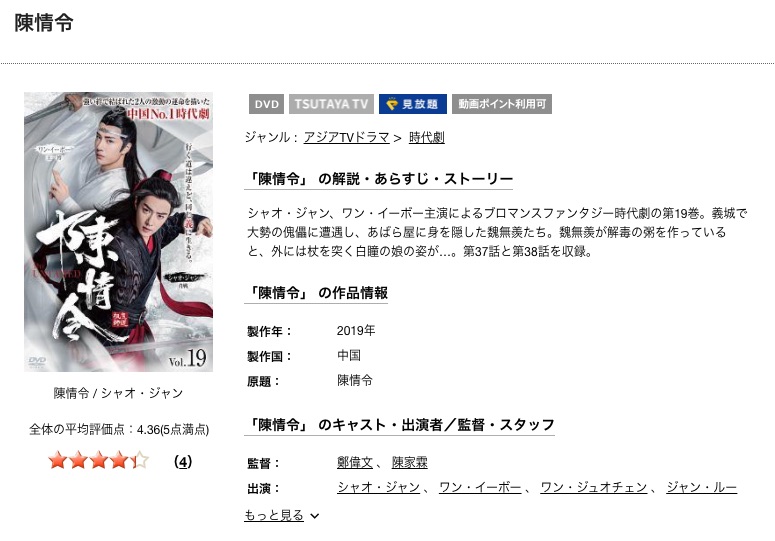
Task: Open director 陳家霖 link
Action: (x=409, y=462)
